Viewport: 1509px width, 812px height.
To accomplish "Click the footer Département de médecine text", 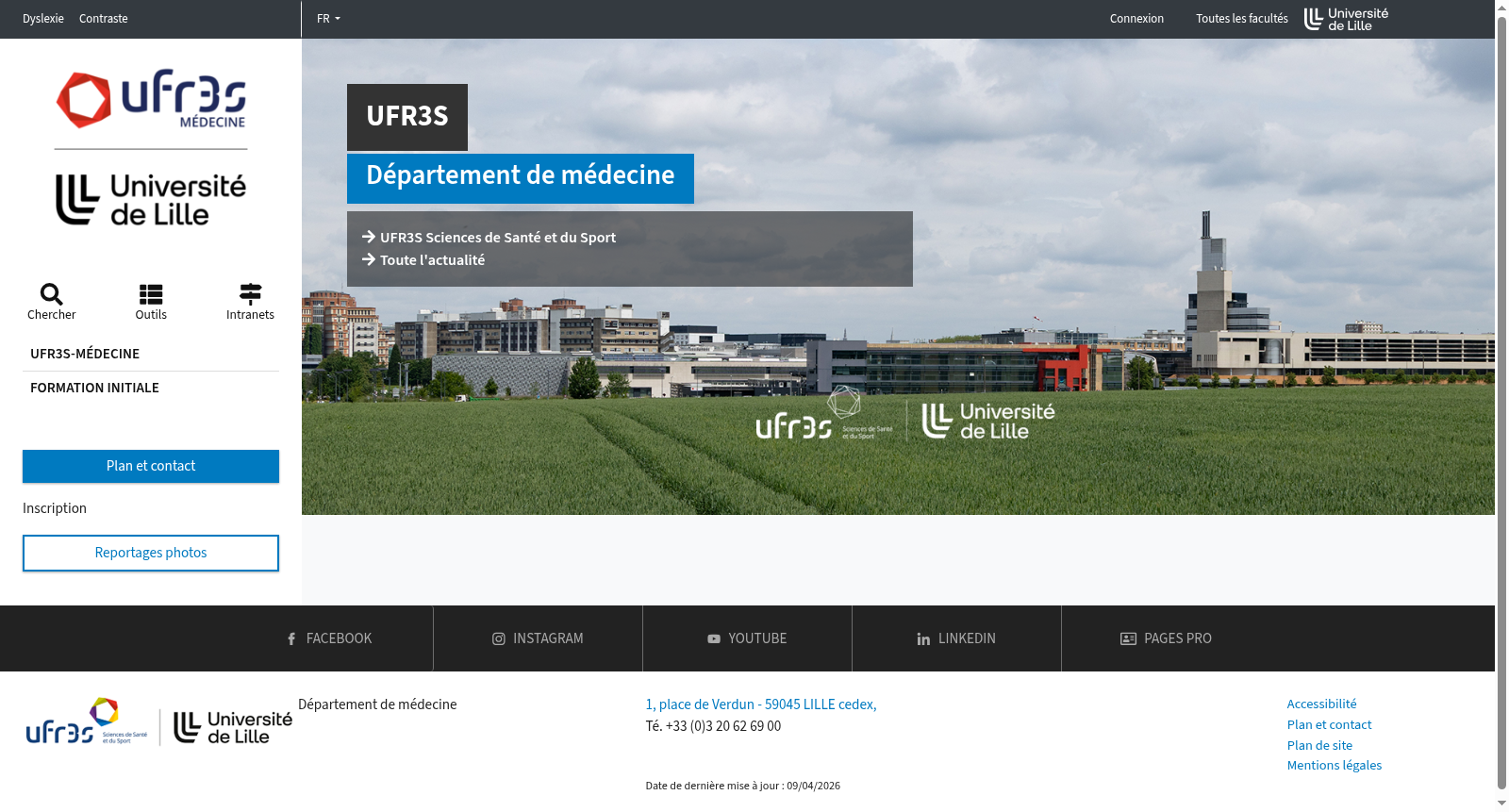I will (x=377, y=704).
